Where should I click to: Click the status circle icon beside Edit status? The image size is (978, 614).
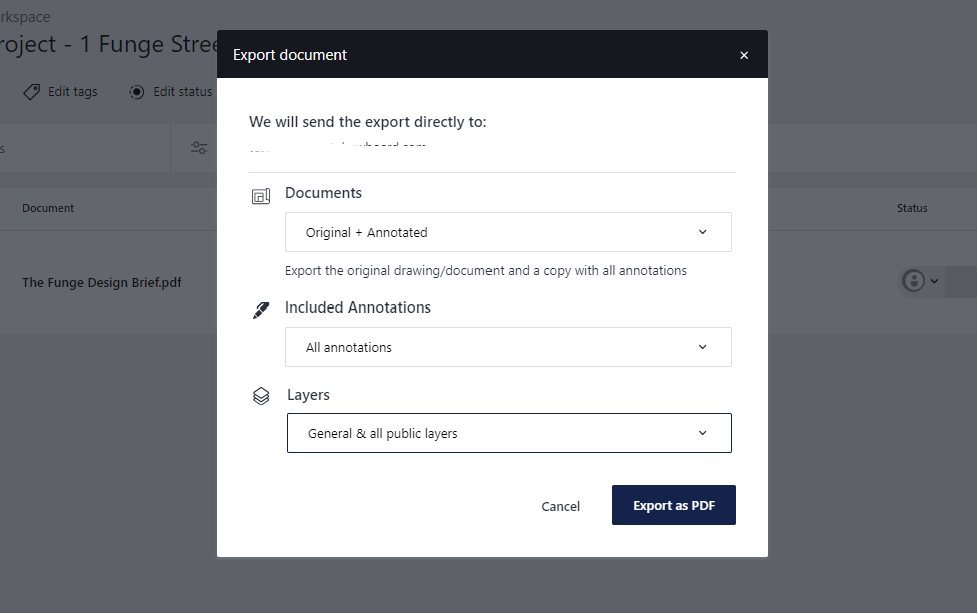[x=137, y=92]
